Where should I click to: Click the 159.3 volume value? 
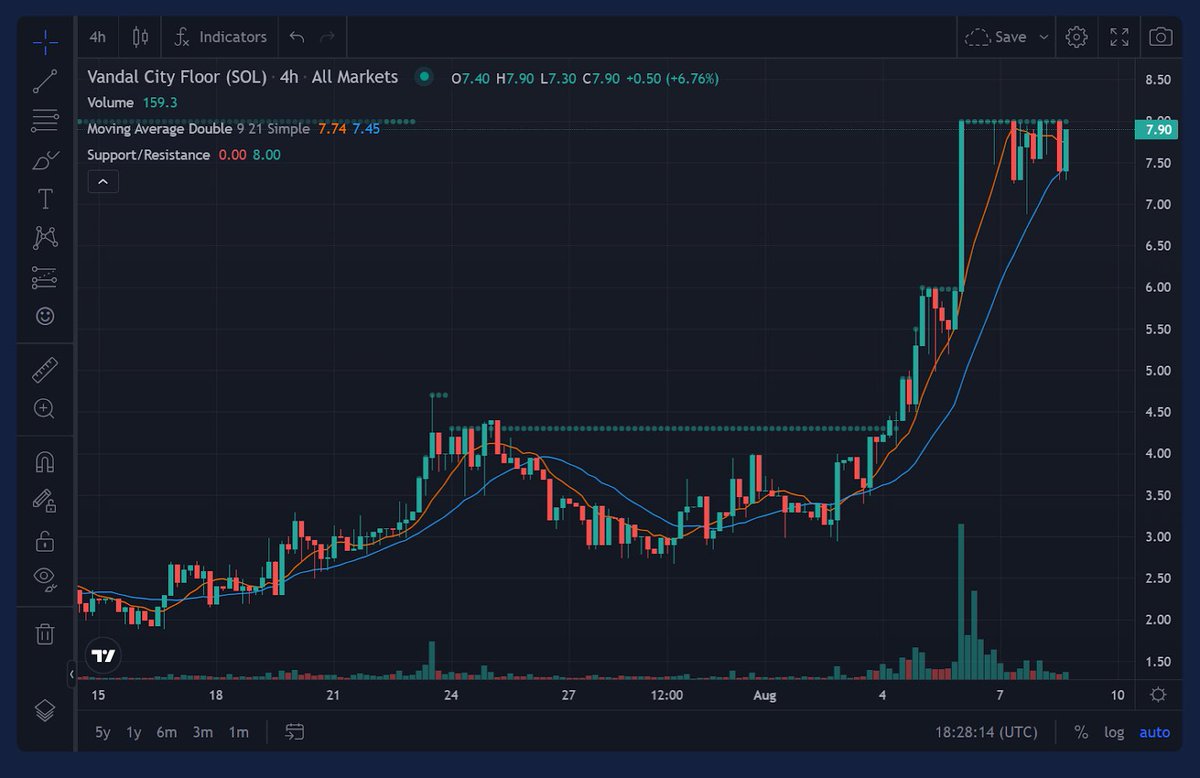coord(160,102)
